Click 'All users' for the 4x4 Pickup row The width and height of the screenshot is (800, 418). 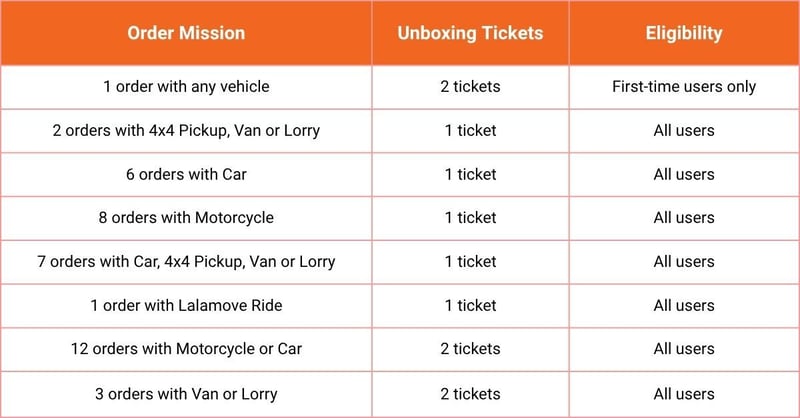[x=684, y=131]
